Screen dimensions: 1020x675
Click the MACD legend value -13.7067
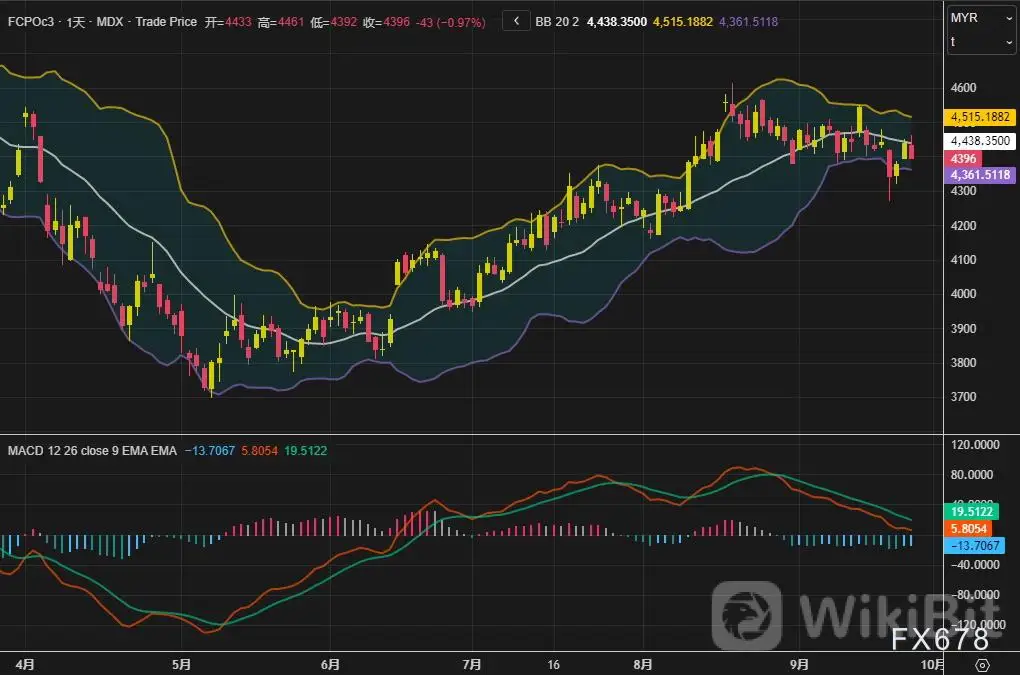tap(209, 451)
